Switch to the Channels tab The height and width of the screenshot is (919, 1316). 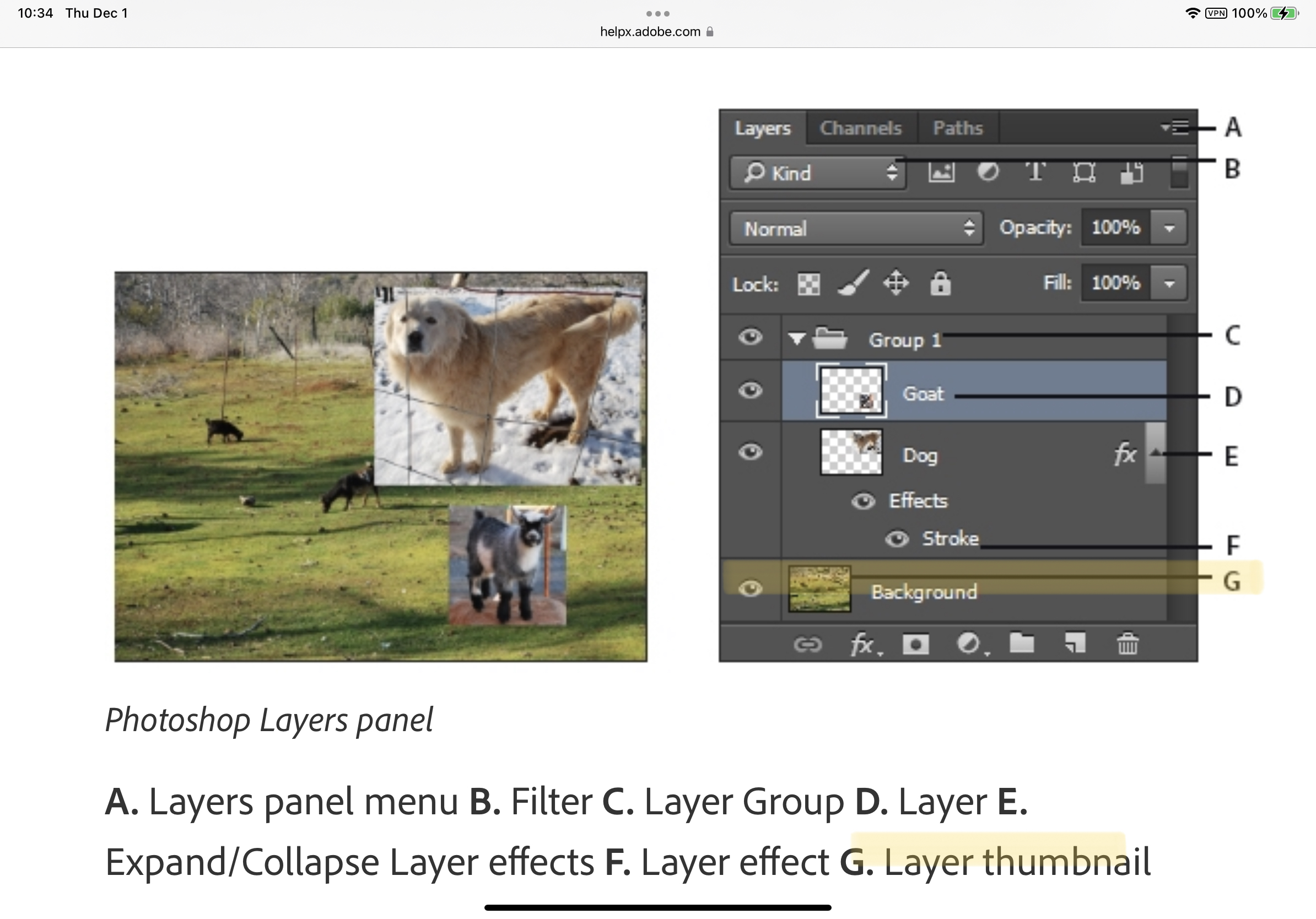pos(860,128)
